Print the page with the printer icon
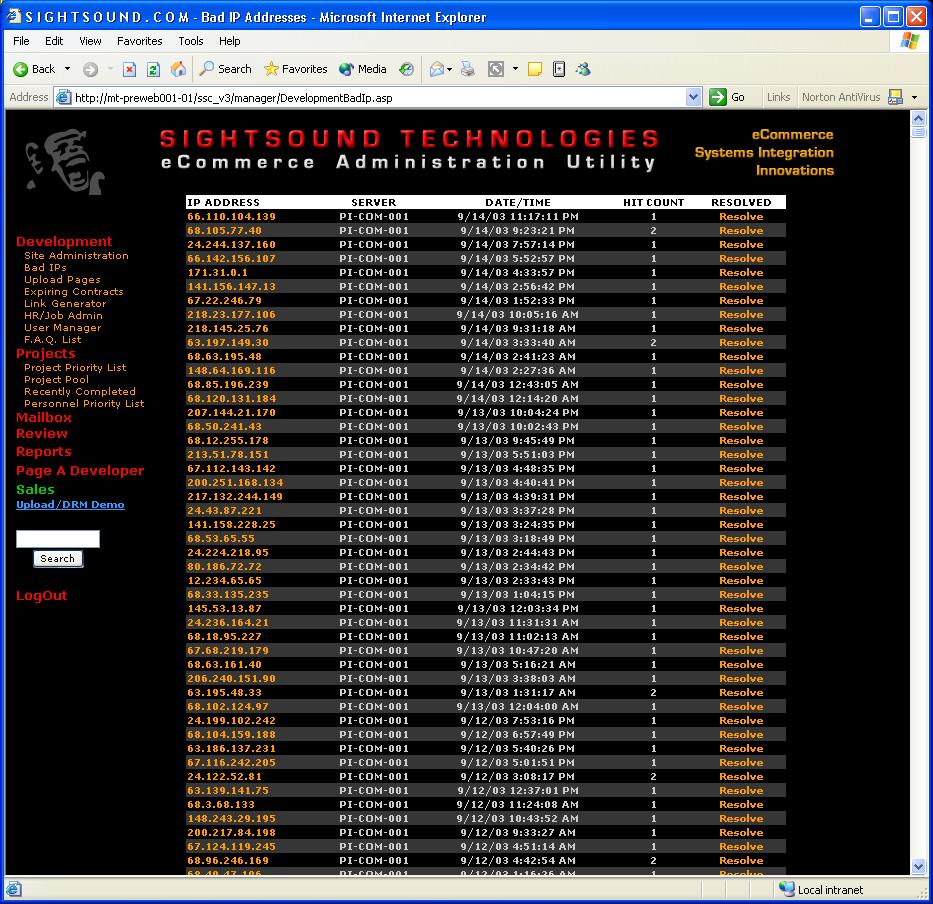The width and height of the screenshot is (933, 904). (x=468, y=70)
